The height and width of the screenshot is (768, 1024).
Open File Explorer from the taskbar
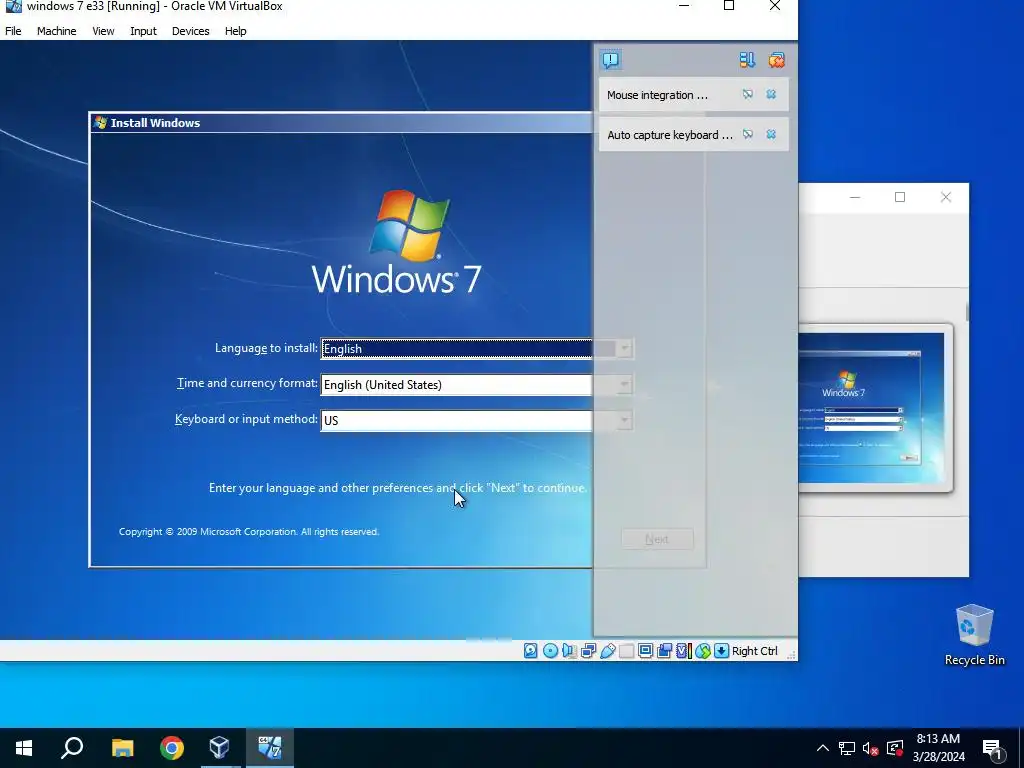122,748
